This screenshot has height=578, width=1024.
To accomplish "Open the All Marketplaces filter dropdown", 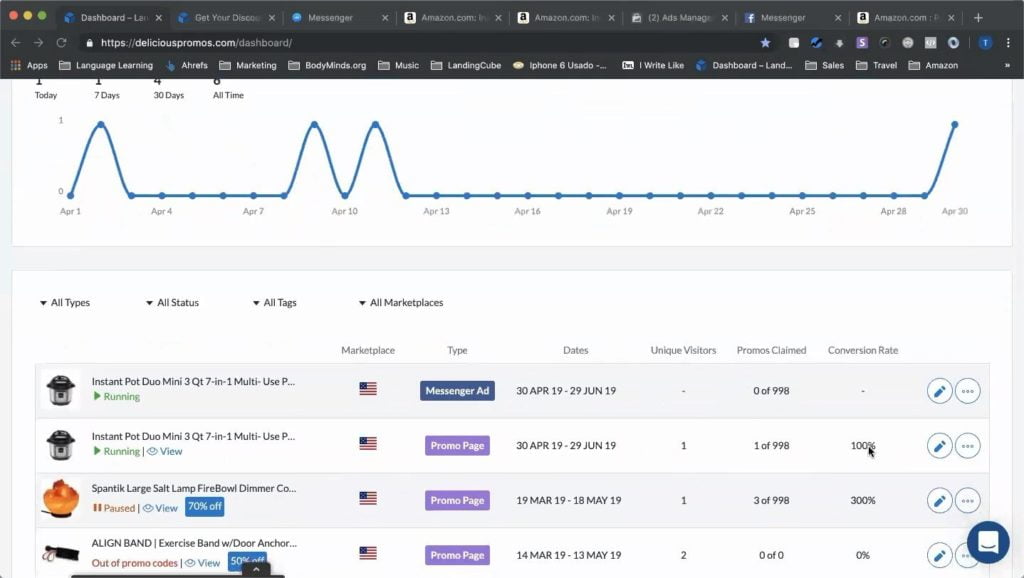I will pos(401,302).
